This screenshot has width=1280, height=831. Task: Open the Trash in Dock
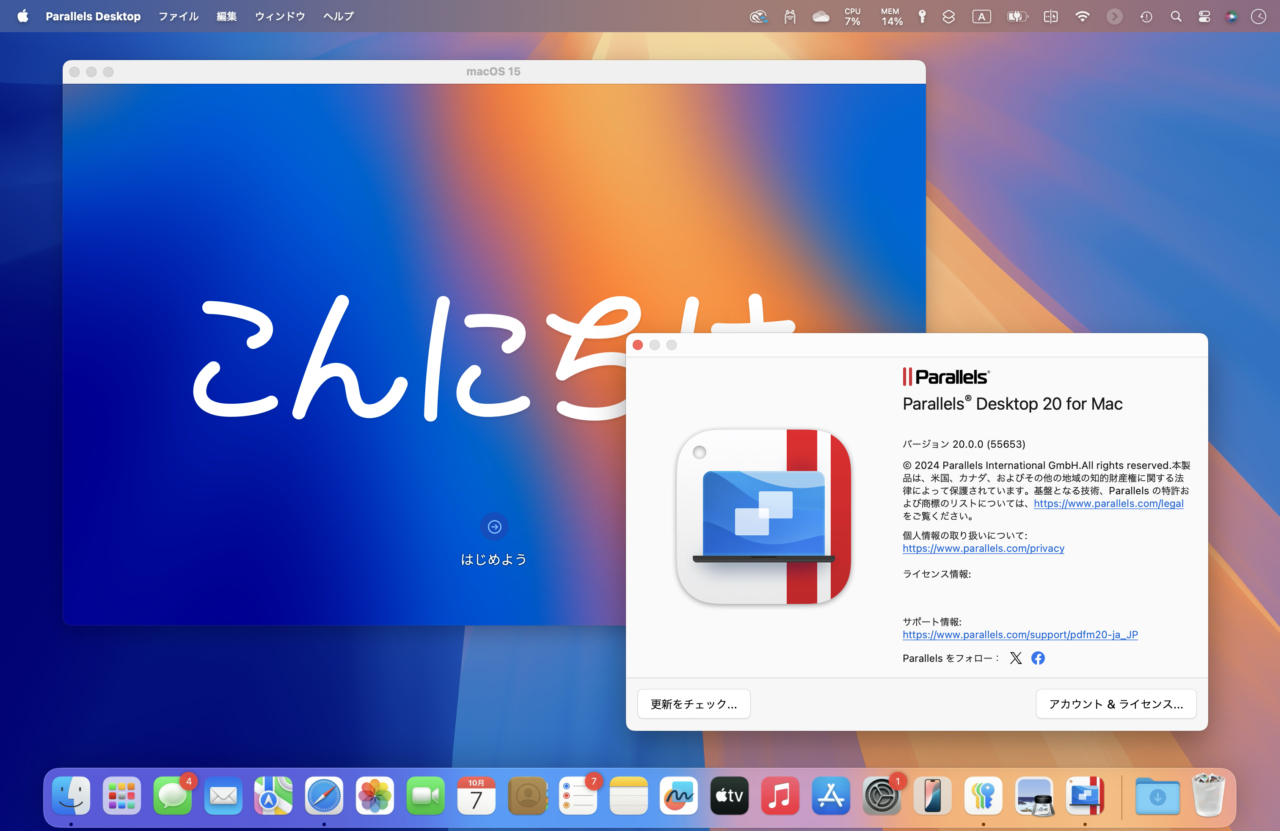[1209, 796]
